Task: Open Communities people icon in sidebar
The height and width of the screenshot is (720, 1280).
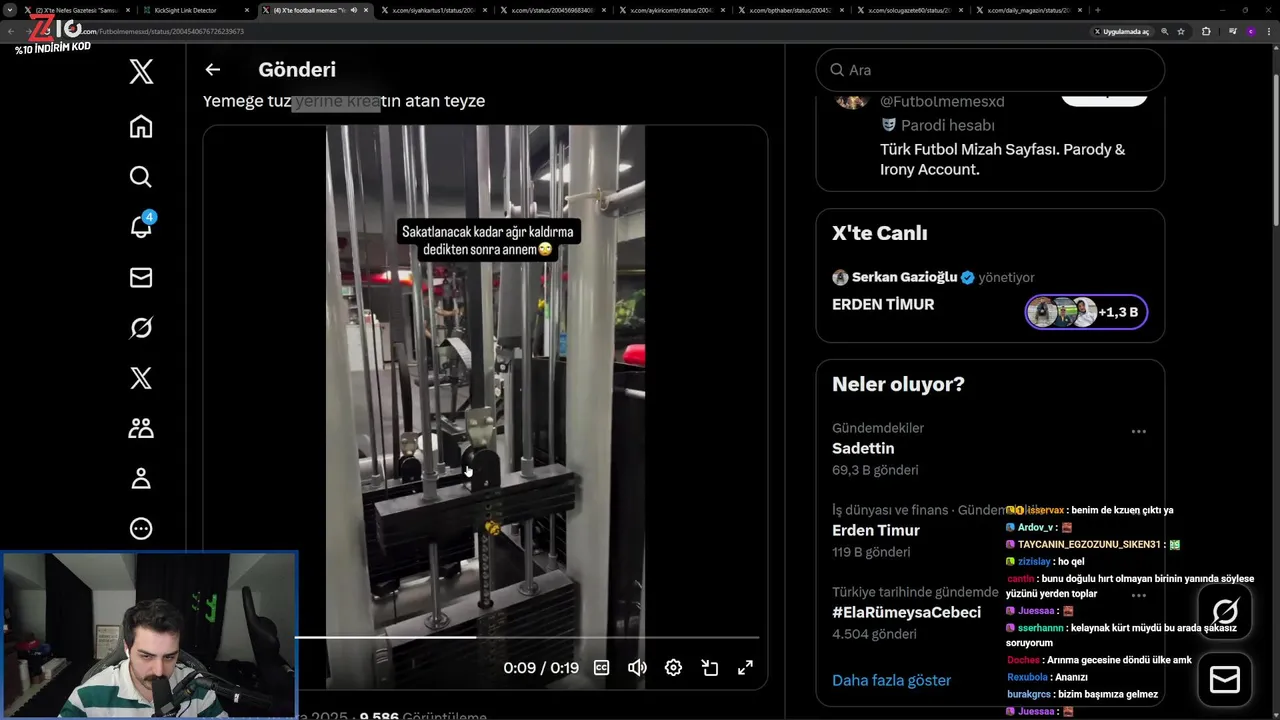Action: 141,428
